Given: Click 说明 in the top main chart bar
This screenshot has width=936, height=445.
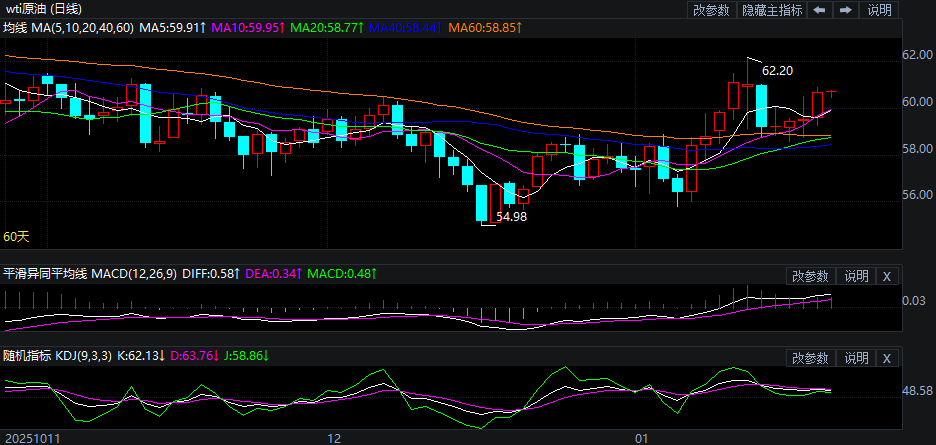Looking at the screenshot, I should 879,10.
